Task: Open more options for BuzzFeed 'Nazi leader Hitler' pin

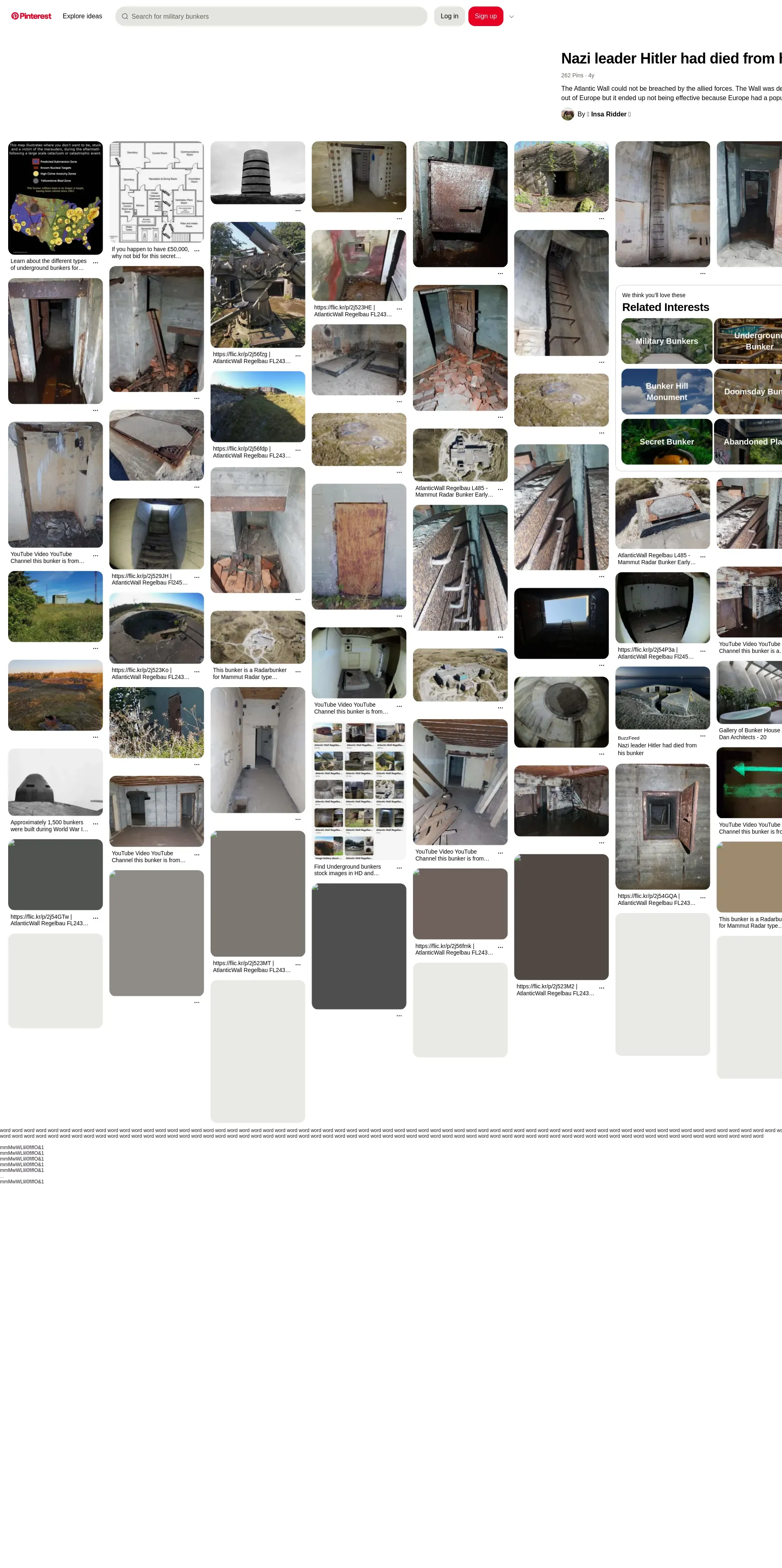Action: coord(702,736)
